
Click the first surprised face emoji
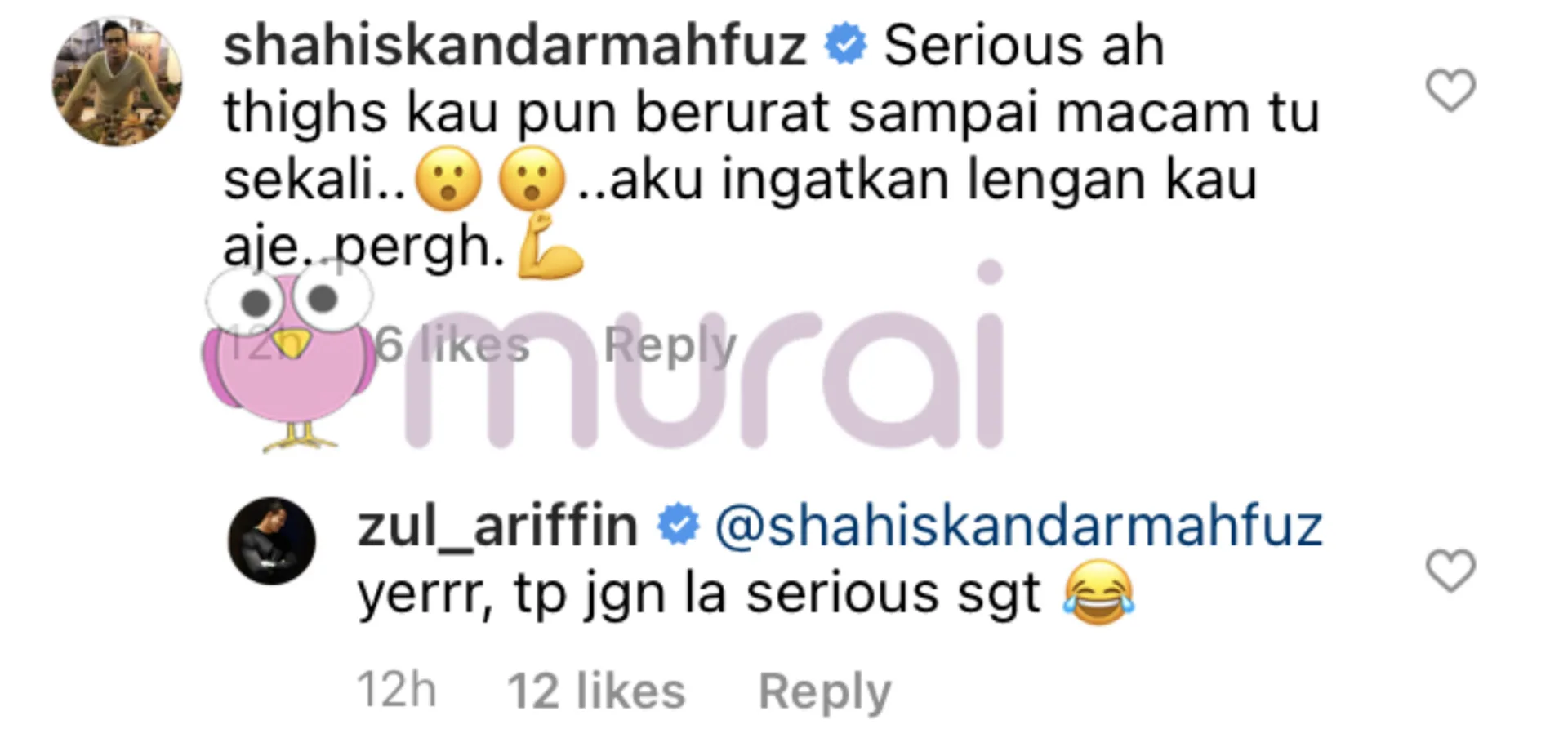pyautogui.click(x=448, y=179)
